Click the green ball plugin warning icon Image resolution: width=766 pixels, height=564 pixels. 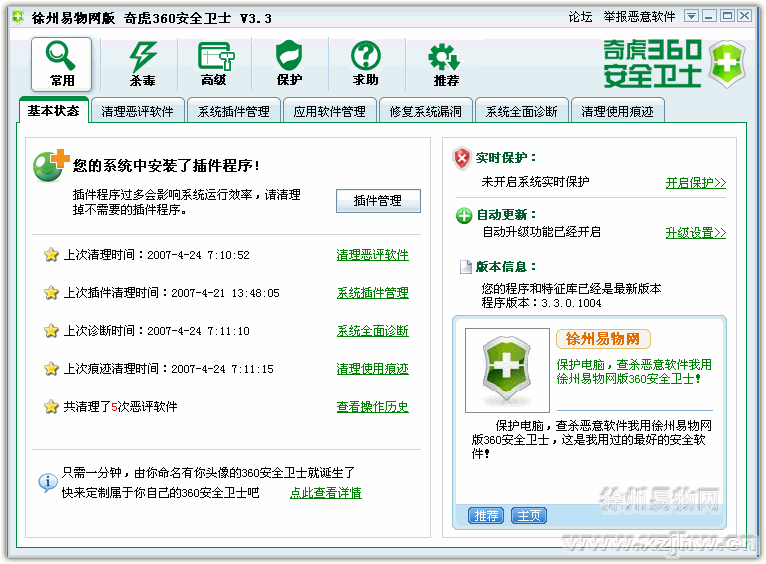(x=50, y=166)
